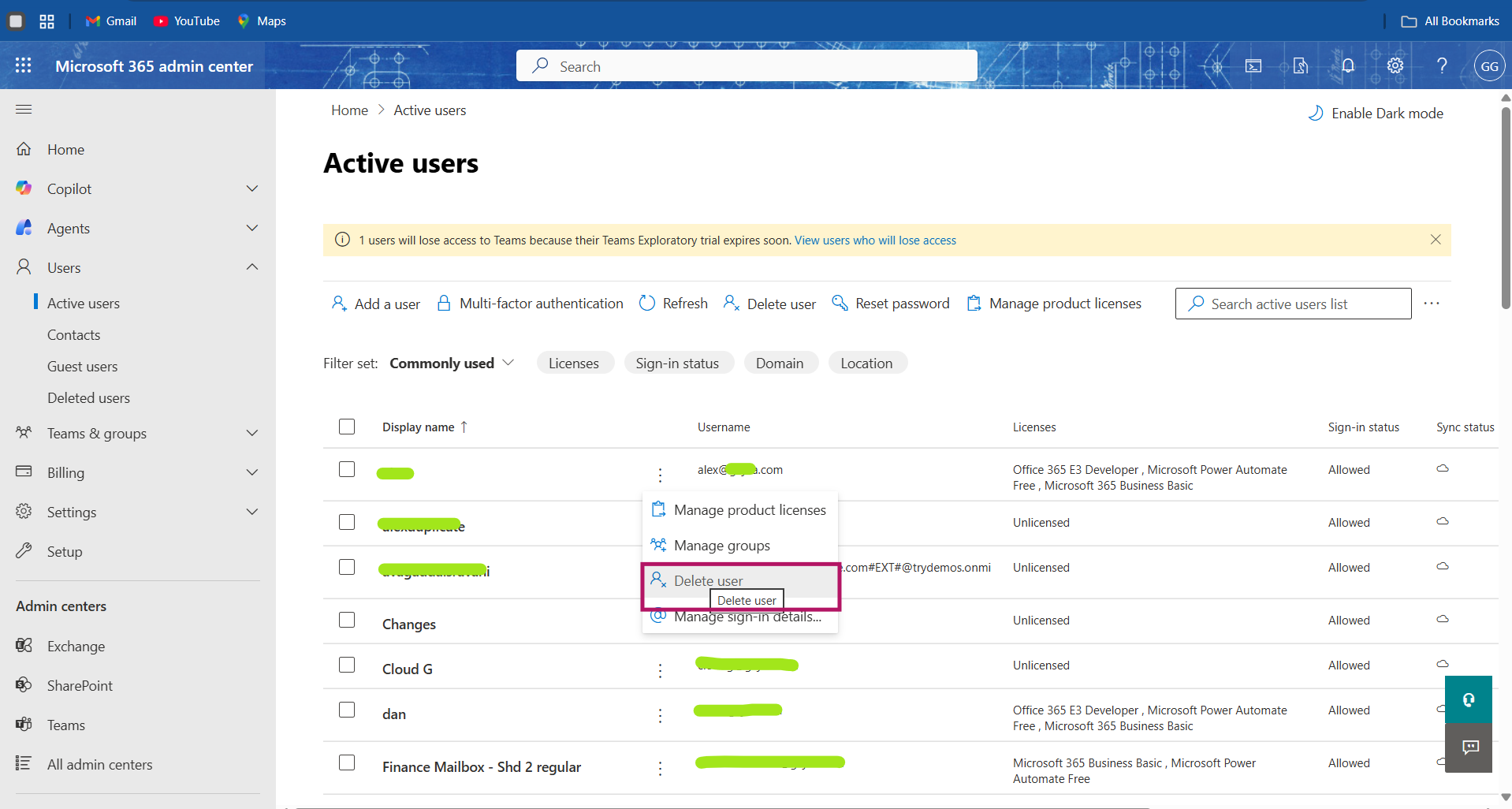Click Add a user button

pyautogui.click(x=376, y=304)
